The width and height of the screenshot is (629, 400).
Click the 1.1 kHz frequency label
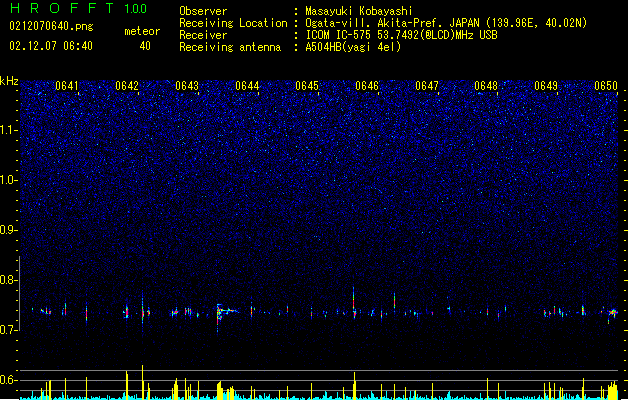[9, 130]
